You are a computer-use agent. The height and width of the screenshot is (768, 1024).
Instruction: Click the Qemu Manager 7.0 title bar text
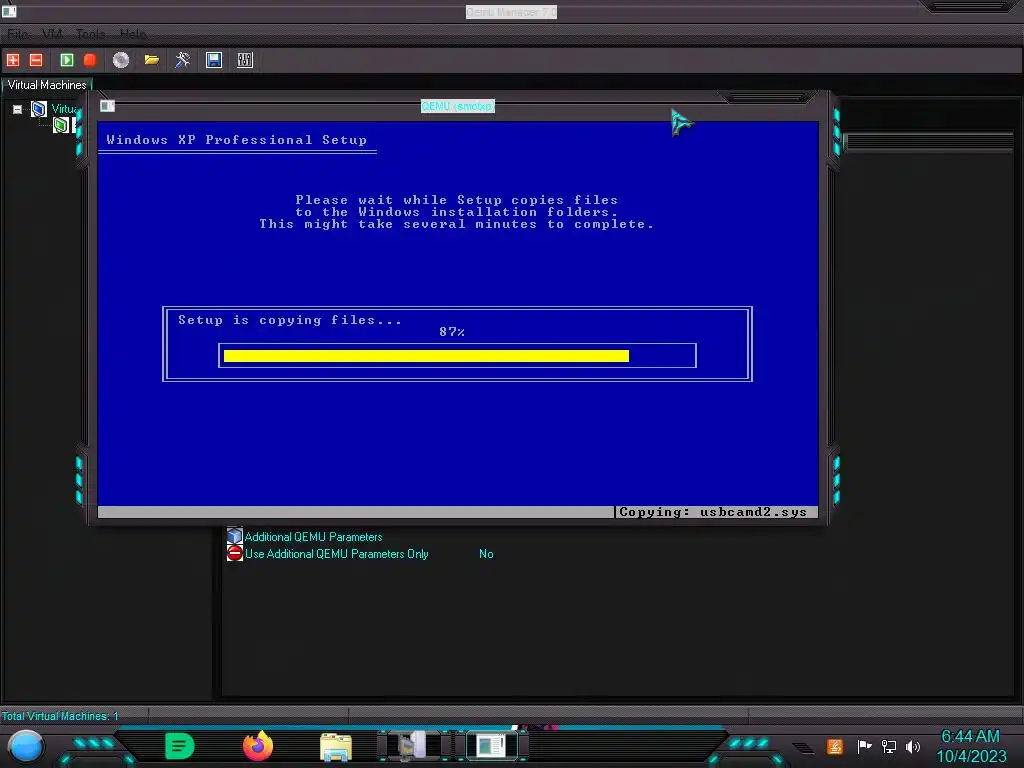pyautogui.click(x=511, y=12)
